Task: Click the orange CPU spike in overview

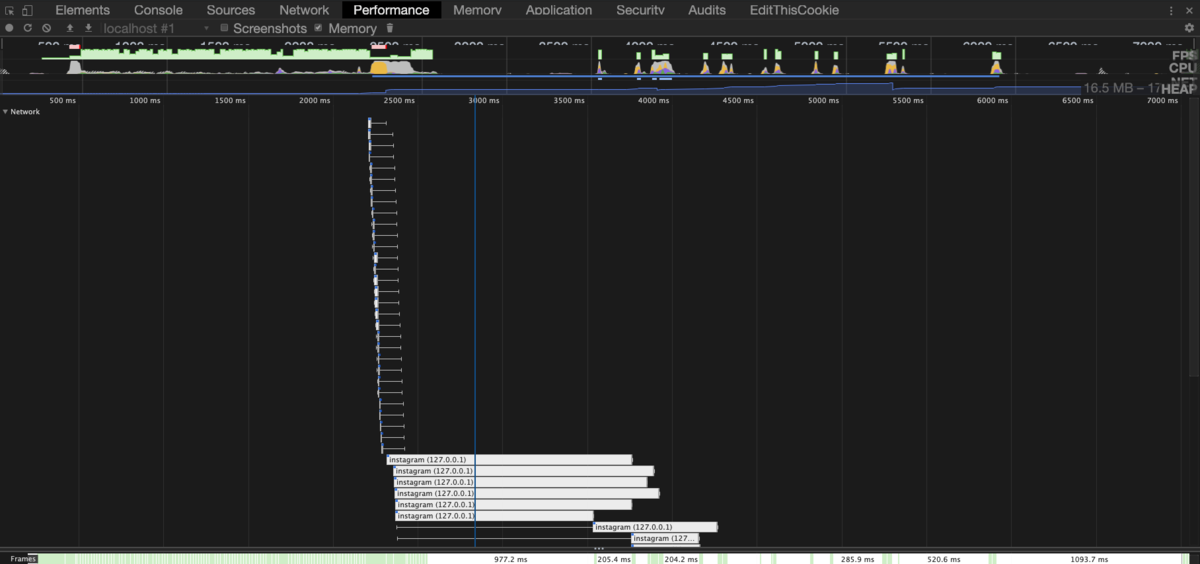Action: tap(380, 67)
